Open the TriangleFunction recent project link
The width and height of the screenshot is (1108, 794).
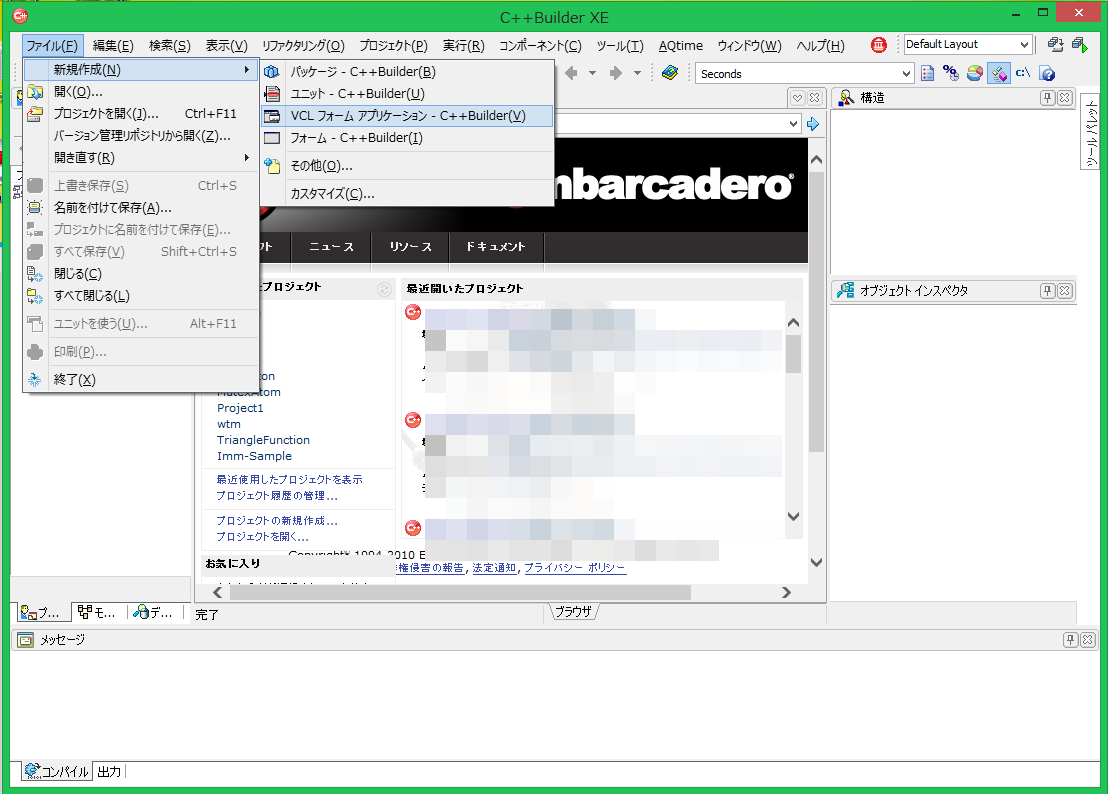[263, 440]
